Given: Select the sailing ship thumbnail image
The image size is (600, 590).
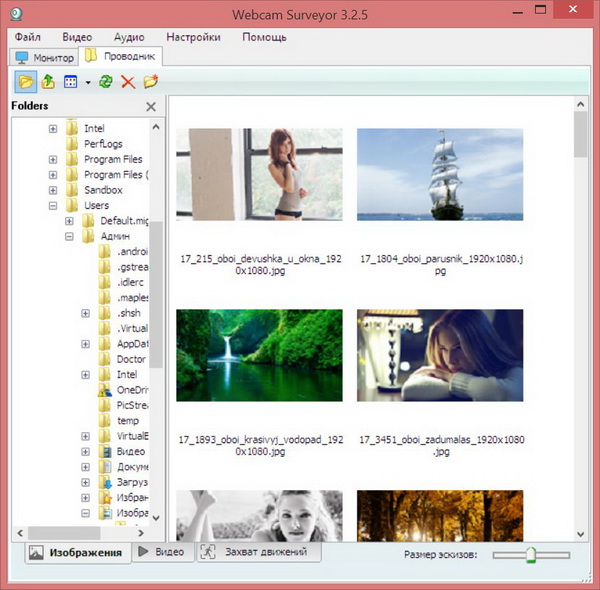Looking at the screenshot, I should point(439,174).
